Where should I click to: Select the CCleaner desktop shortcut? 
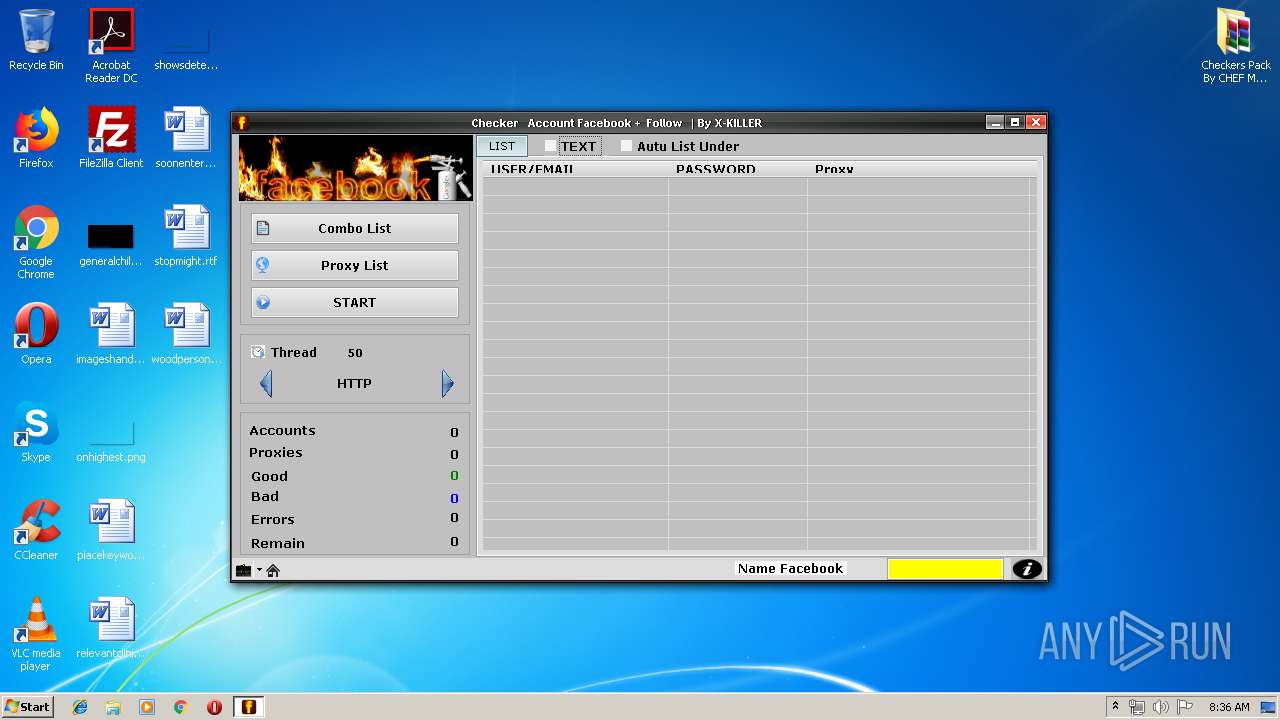click(x=36, y=530)
